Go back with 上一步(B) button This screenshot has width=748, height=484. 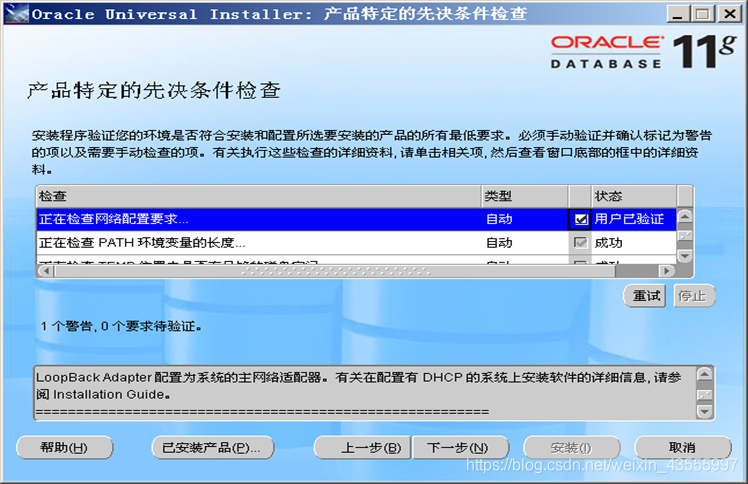click(363, 448)
